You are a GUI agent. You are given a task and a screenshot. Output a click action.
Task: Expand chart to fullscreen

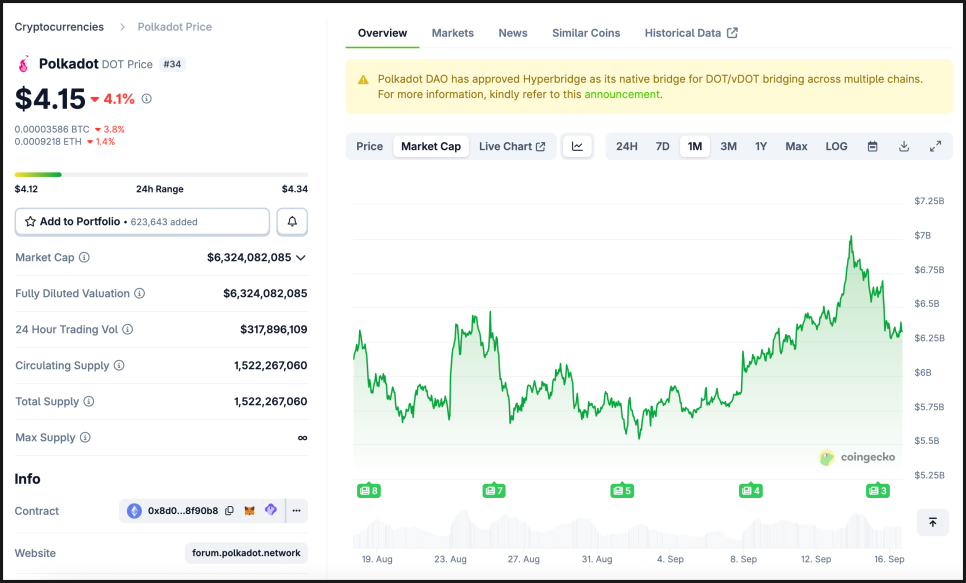935,146
